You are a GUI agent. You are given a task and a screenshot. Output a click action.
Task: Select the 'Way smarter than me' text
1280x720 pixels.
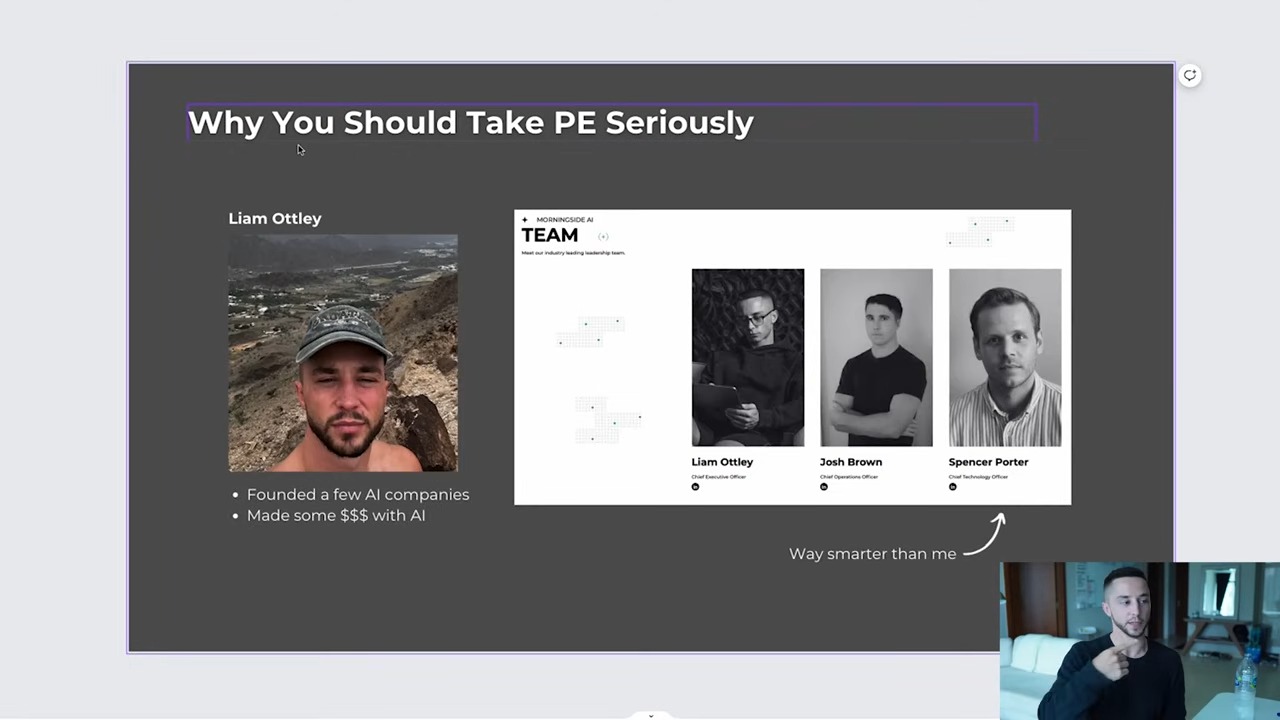click(872, 554)
